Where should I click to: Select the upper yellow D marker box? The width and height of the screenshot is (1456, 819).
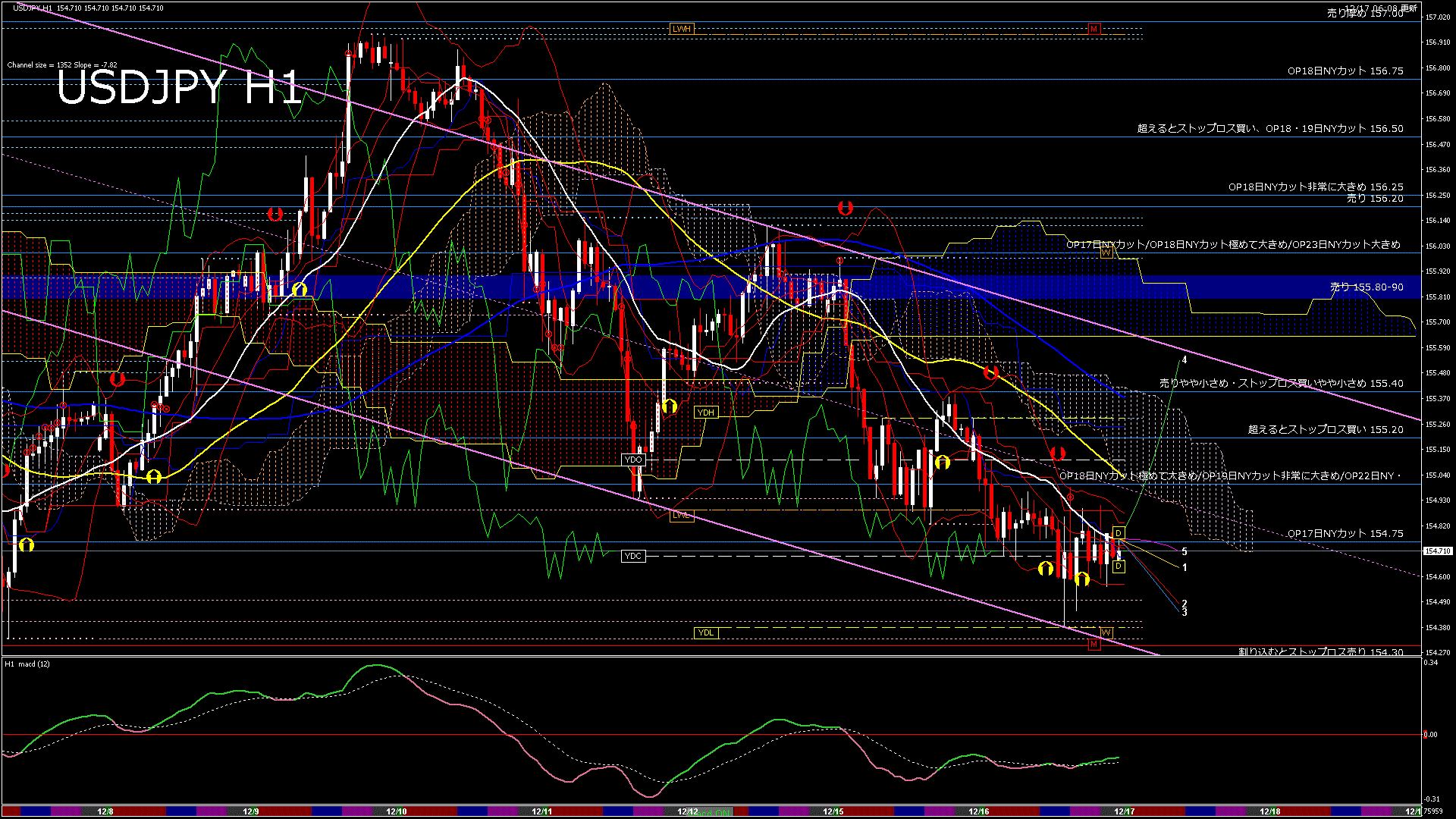click(x=1118, y=533)
